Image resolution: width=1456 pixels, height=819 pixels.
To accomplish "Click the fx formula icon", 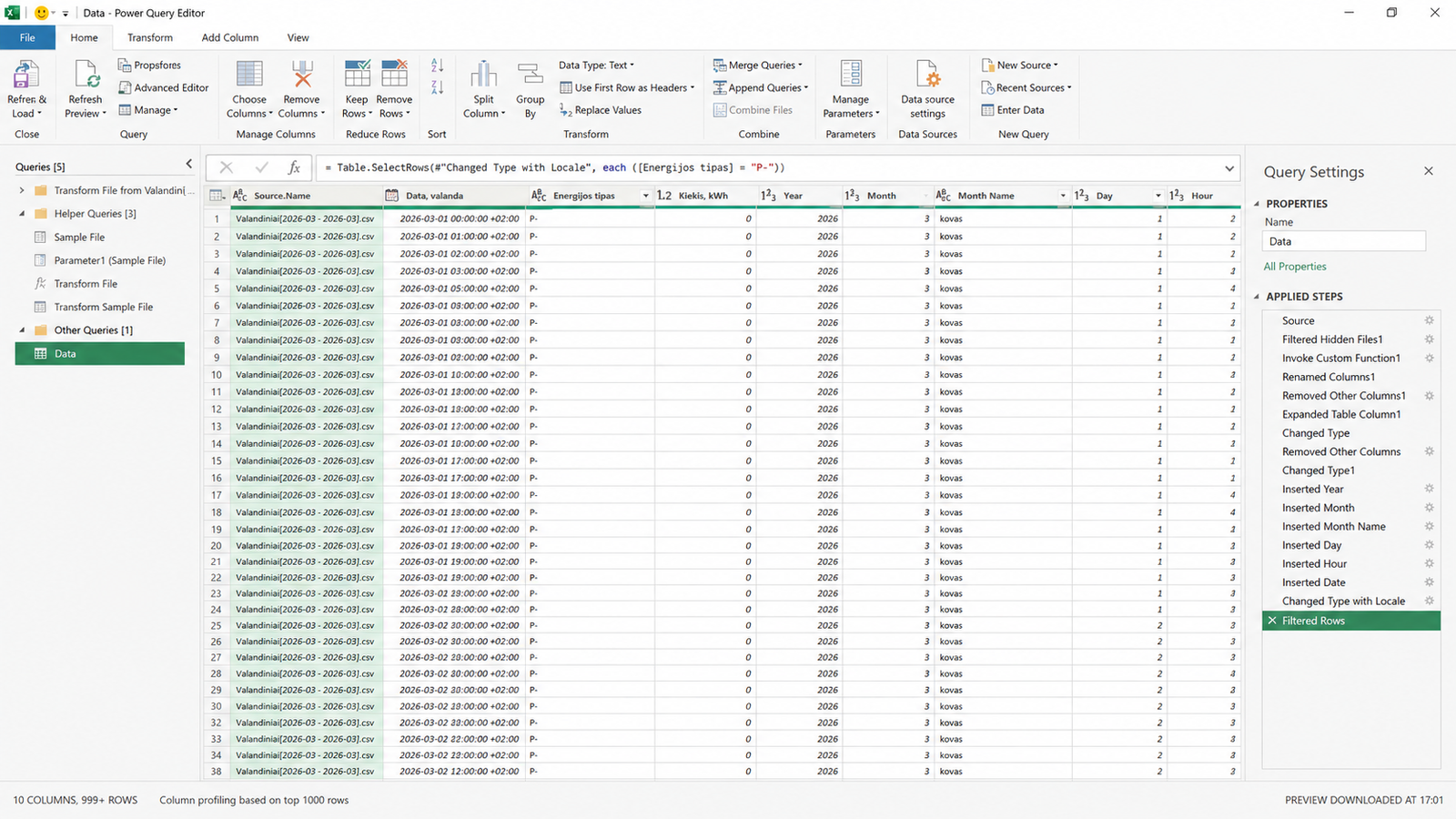I will (x=294, y=167).
